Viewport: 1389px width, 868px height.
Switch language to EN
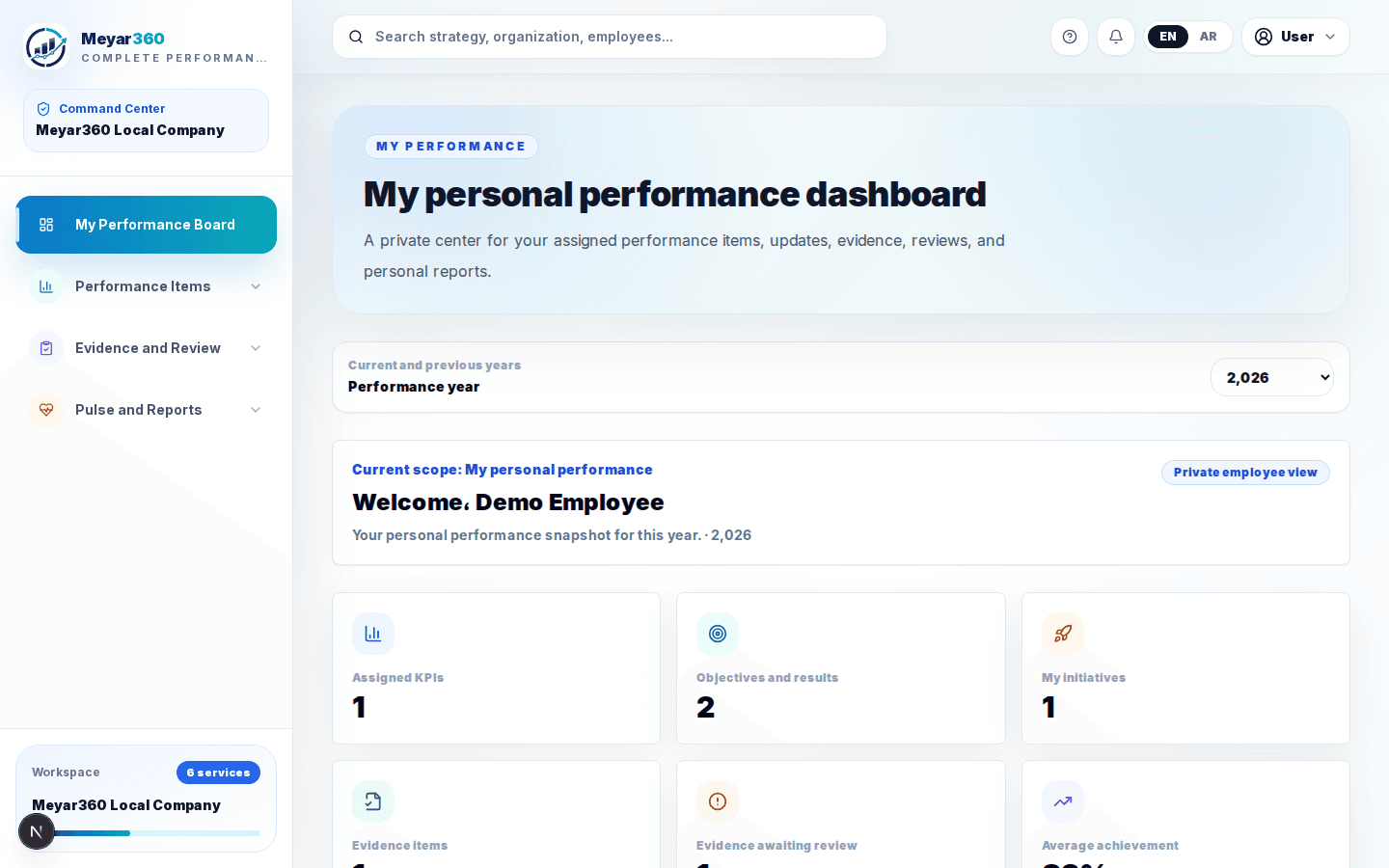click(x=1168, y=37)
